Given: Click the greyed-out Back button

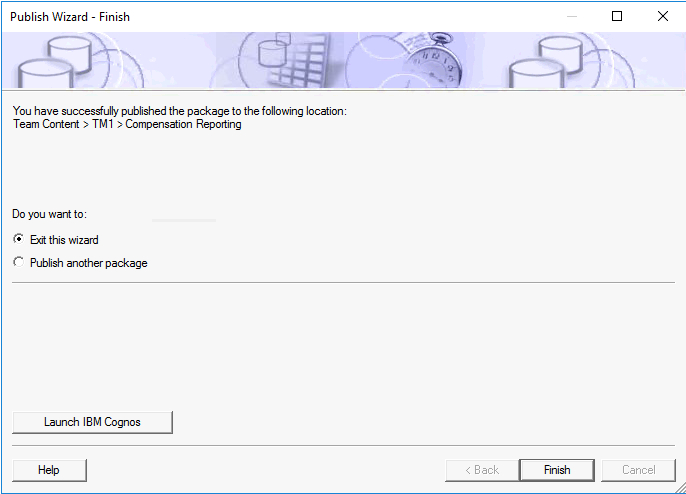Looking at the screenshot, I should click(482, 470).
